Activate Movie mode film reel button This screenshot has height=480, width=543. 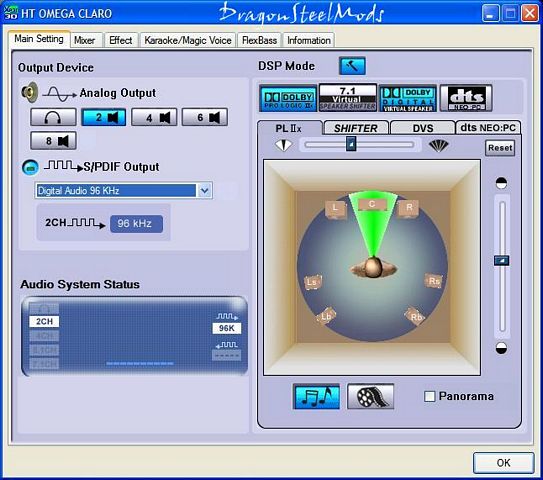[371, 396]
